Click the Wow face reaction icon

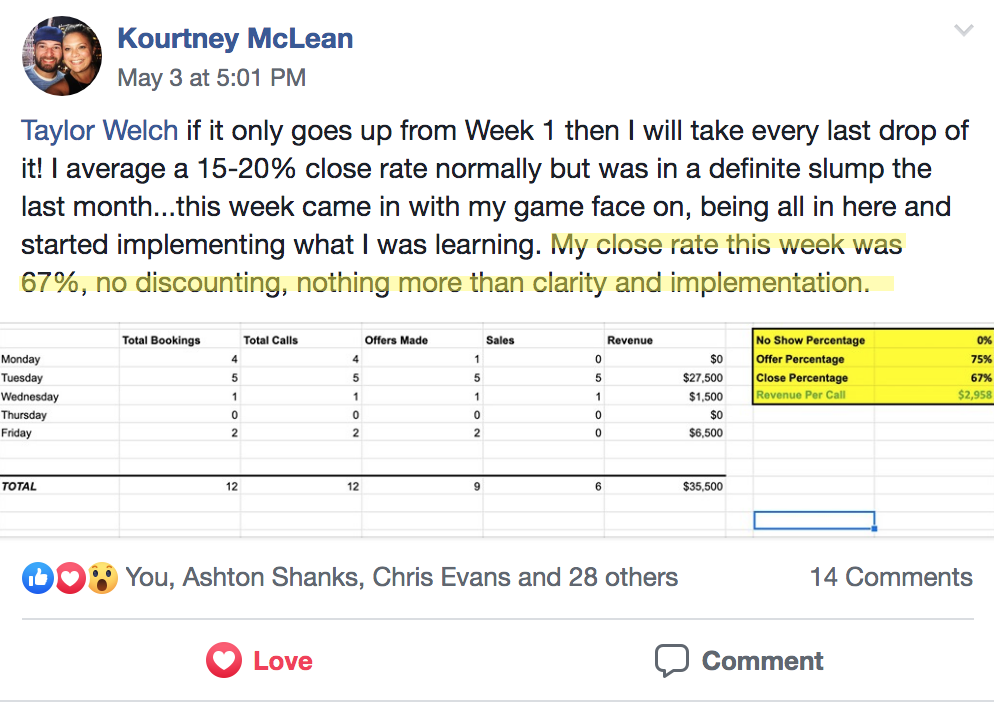point(101,577)
